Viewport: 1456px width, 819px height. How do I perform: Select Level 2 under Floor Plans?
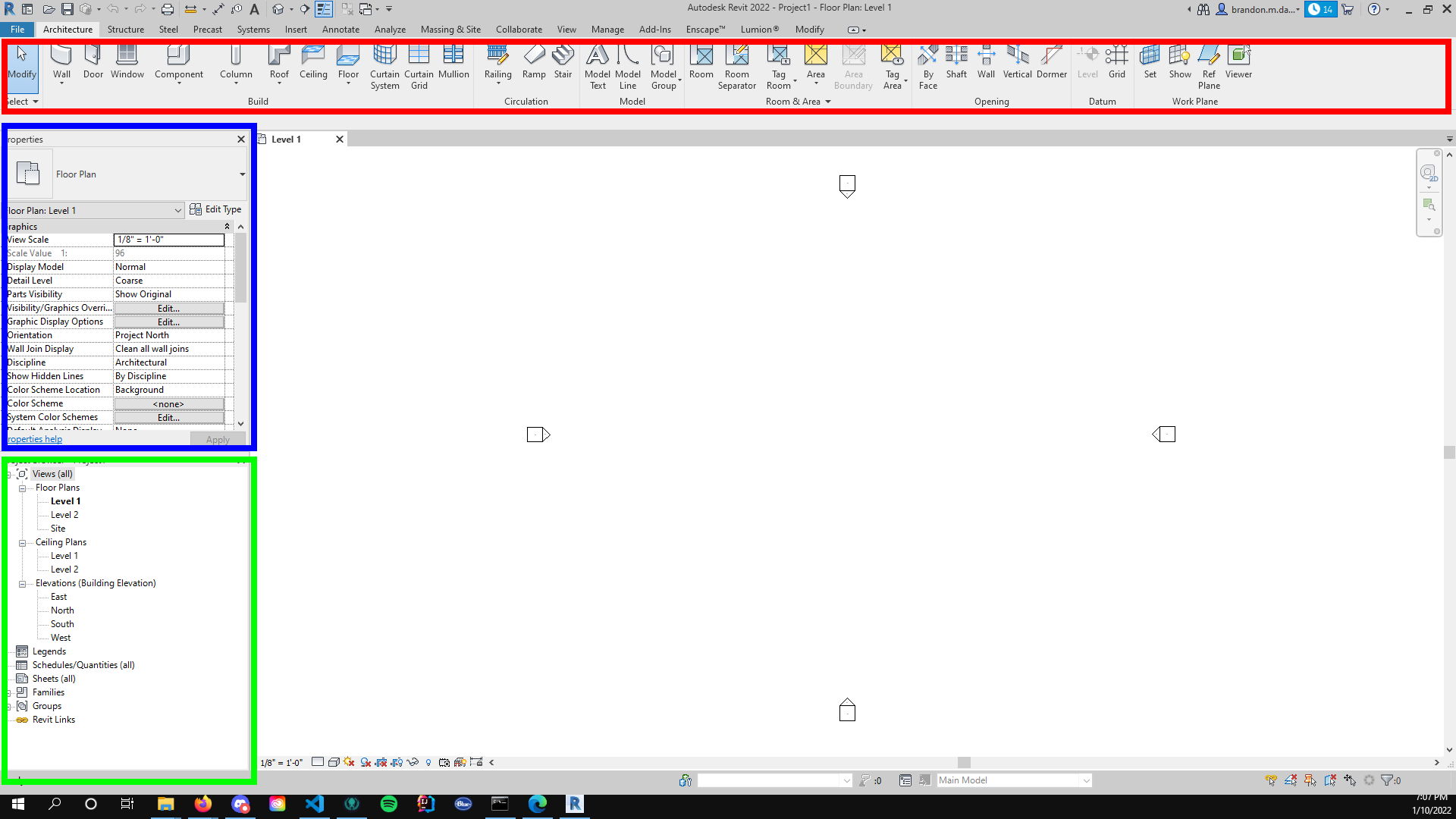[x=64, y=514]
